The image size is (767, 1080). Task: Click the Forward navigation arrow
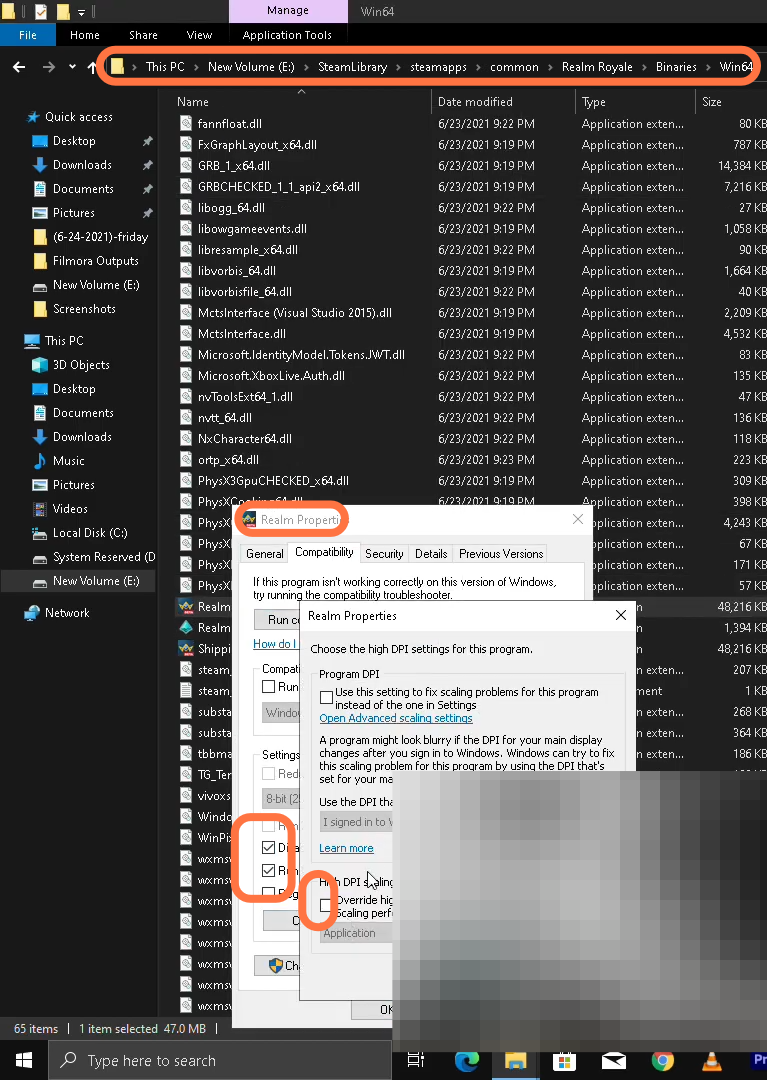pyautogui.click(x=49, y=67)
